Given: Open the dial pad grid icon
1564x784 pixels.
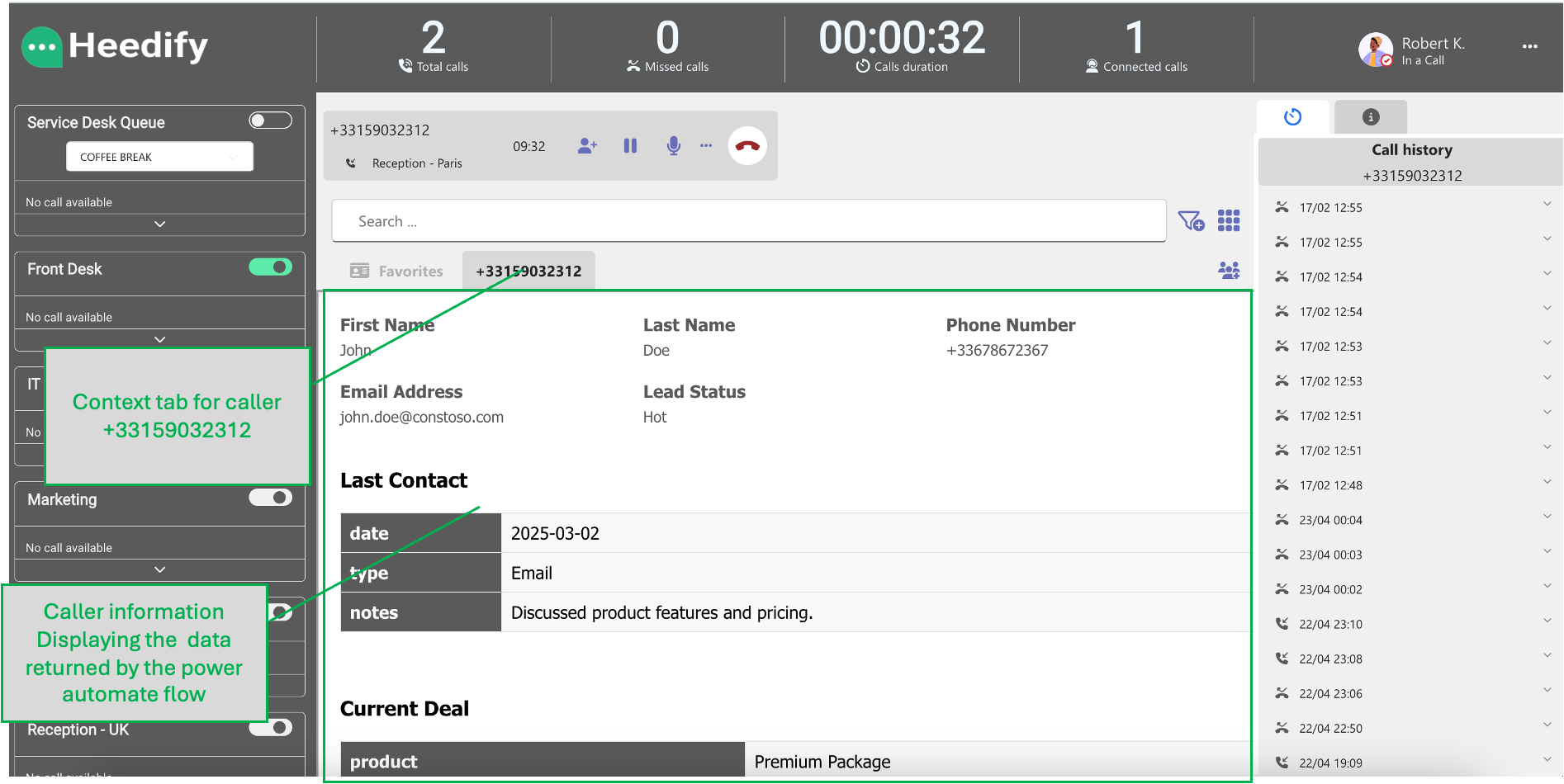Looking at the screenshot, I should coord(1229,221).
